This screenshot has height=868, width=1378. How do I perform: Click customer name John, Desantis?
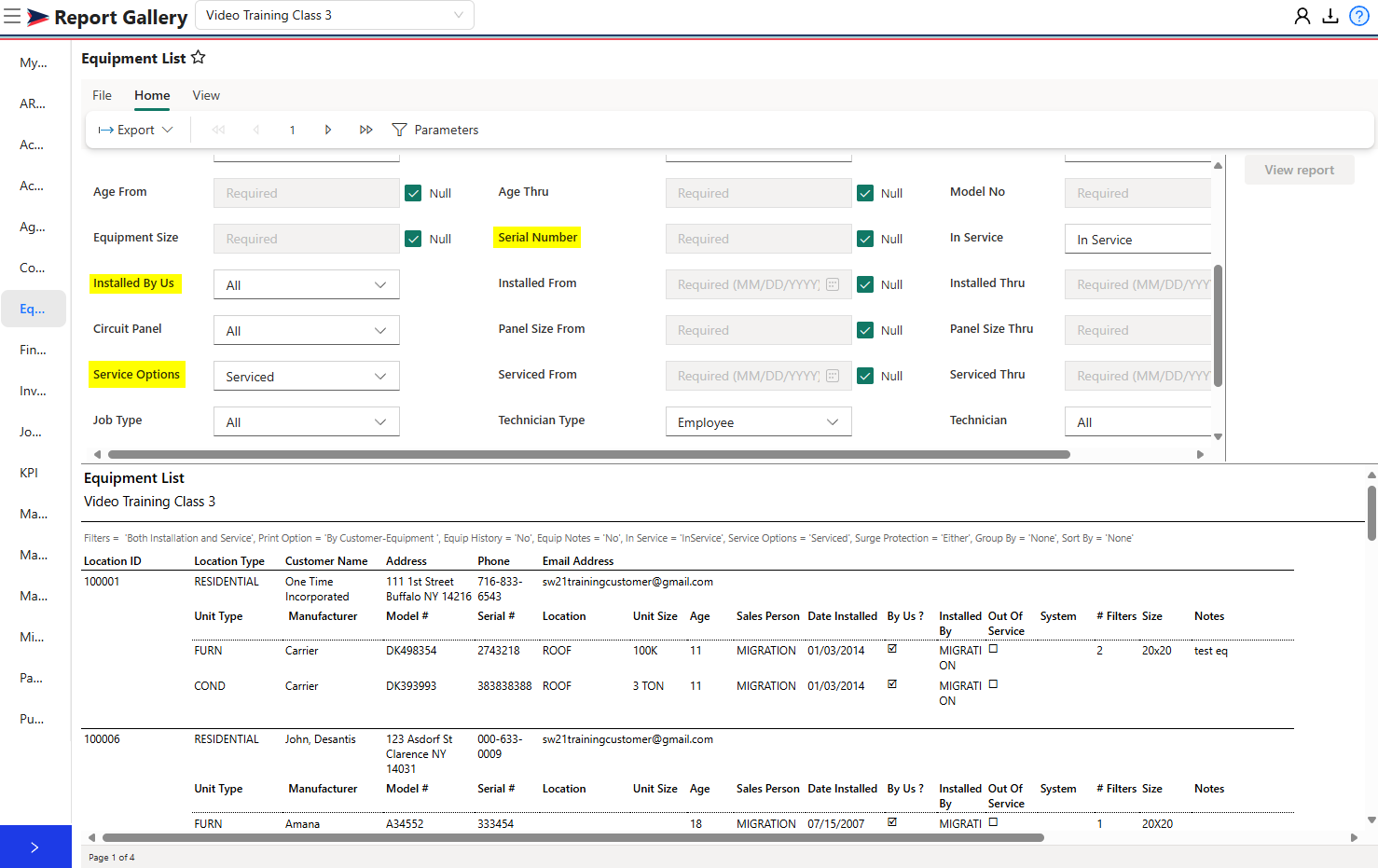point(321,739)
